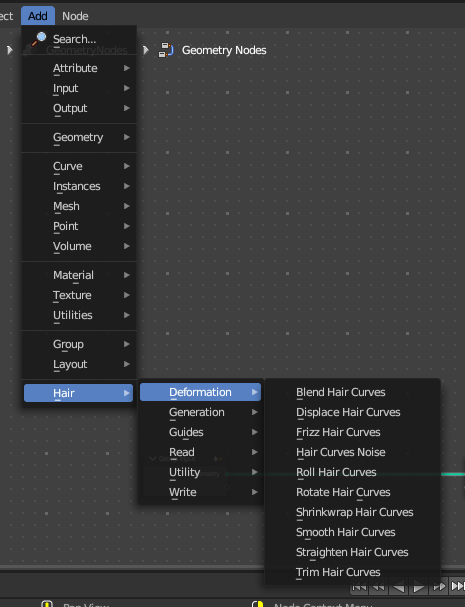465x607 pixels.
Task: Jump to the next keyframe
Action: pos(439,587)
